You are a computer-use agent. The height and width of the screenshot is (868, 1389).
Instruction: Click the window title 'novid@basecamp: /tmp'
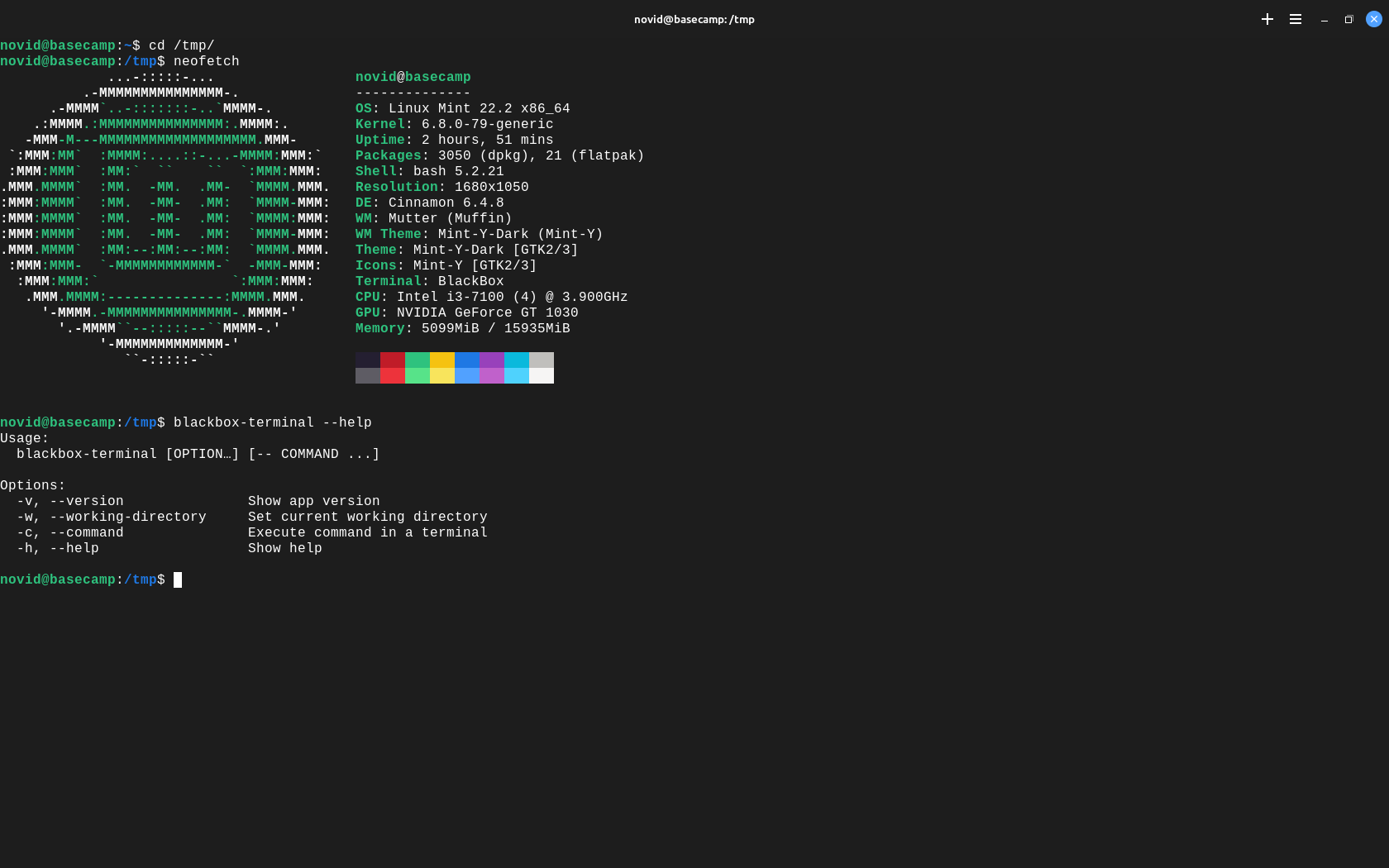click(694, 19)
